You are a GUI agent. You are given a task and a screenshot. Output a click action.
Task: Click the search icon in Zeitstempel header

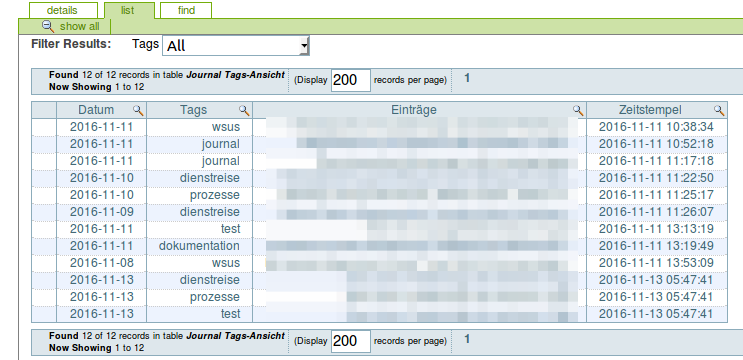pos(719,110)
